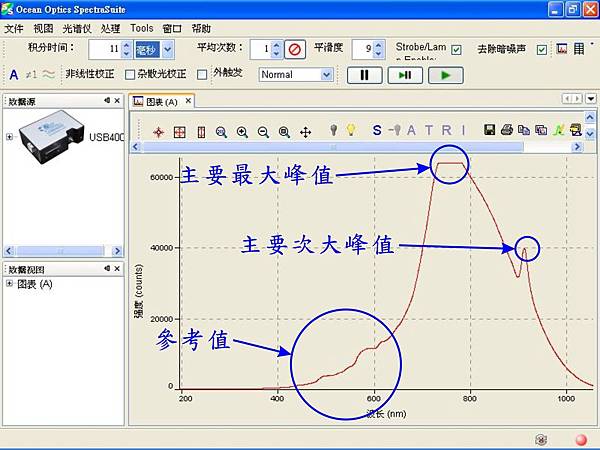Image resolution: width=600 pixels, height=450 pixels.
Task: Open the 光谱仪 menu
Action: [x=77, y=29]
